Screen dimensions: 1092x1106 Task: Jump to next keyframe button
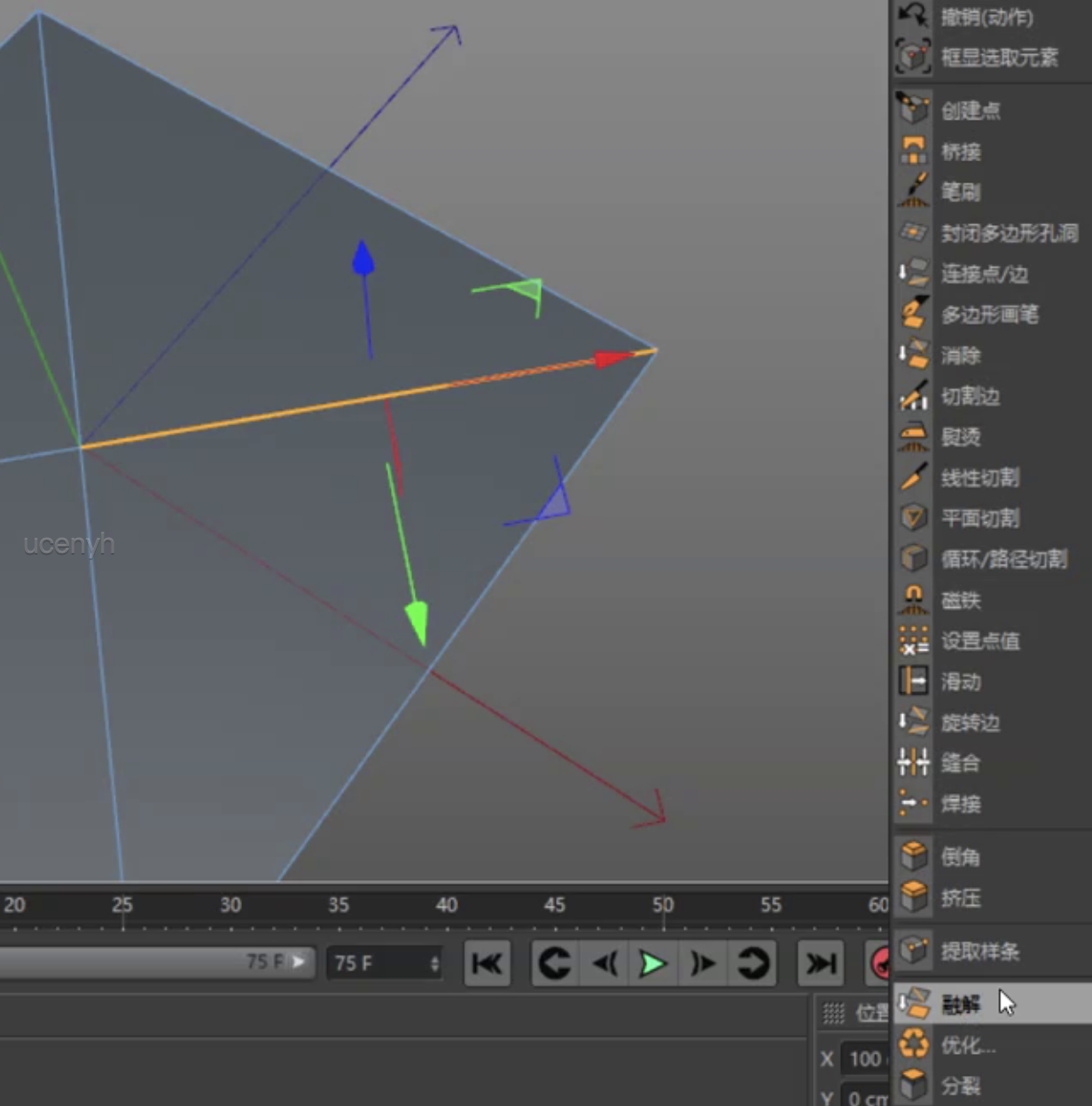point(753,963)
